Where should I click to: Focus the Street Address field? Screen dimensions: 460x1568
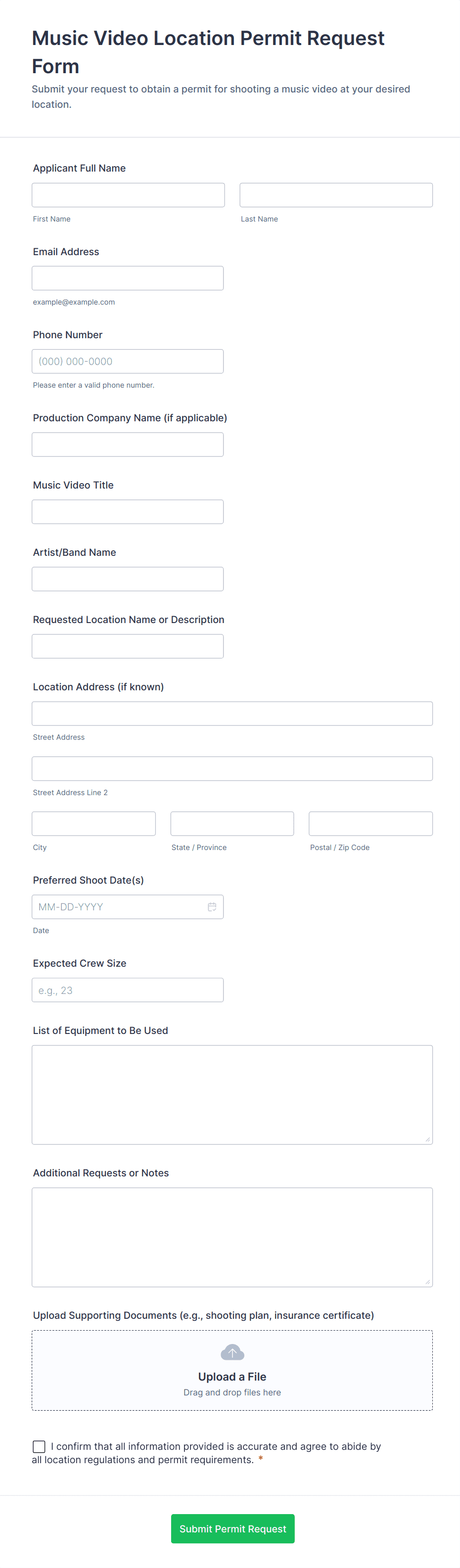[x=232, y=714]
